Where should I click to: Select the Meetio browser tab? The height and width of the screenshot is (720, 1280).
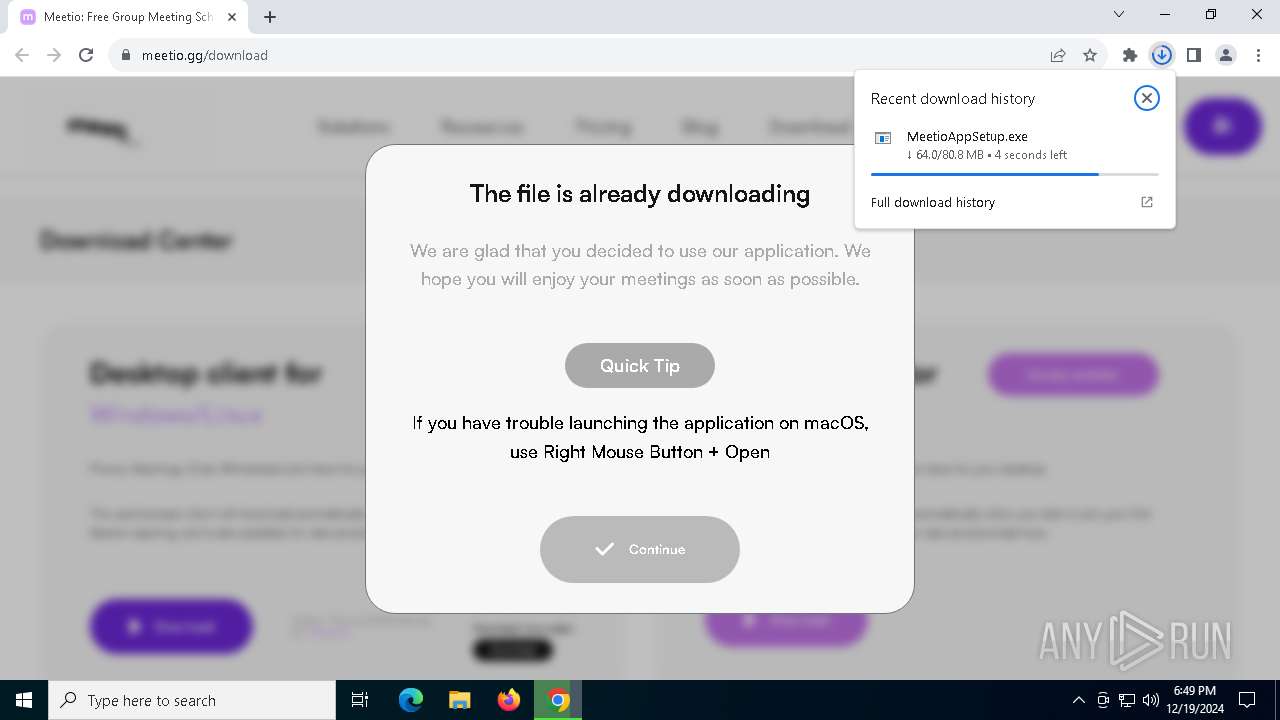(128, 17)
